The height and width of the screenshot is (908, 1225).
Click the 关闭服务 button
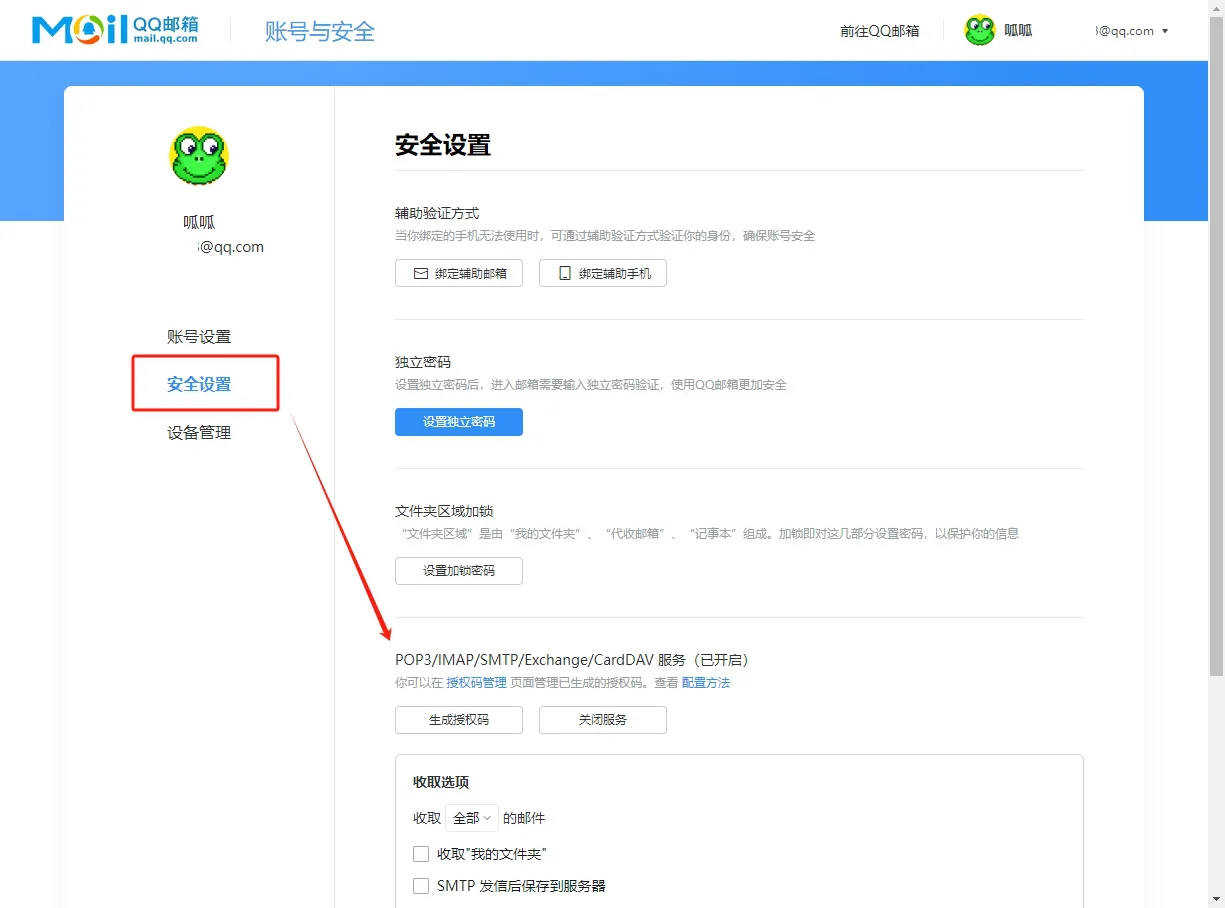coord(603,720)
